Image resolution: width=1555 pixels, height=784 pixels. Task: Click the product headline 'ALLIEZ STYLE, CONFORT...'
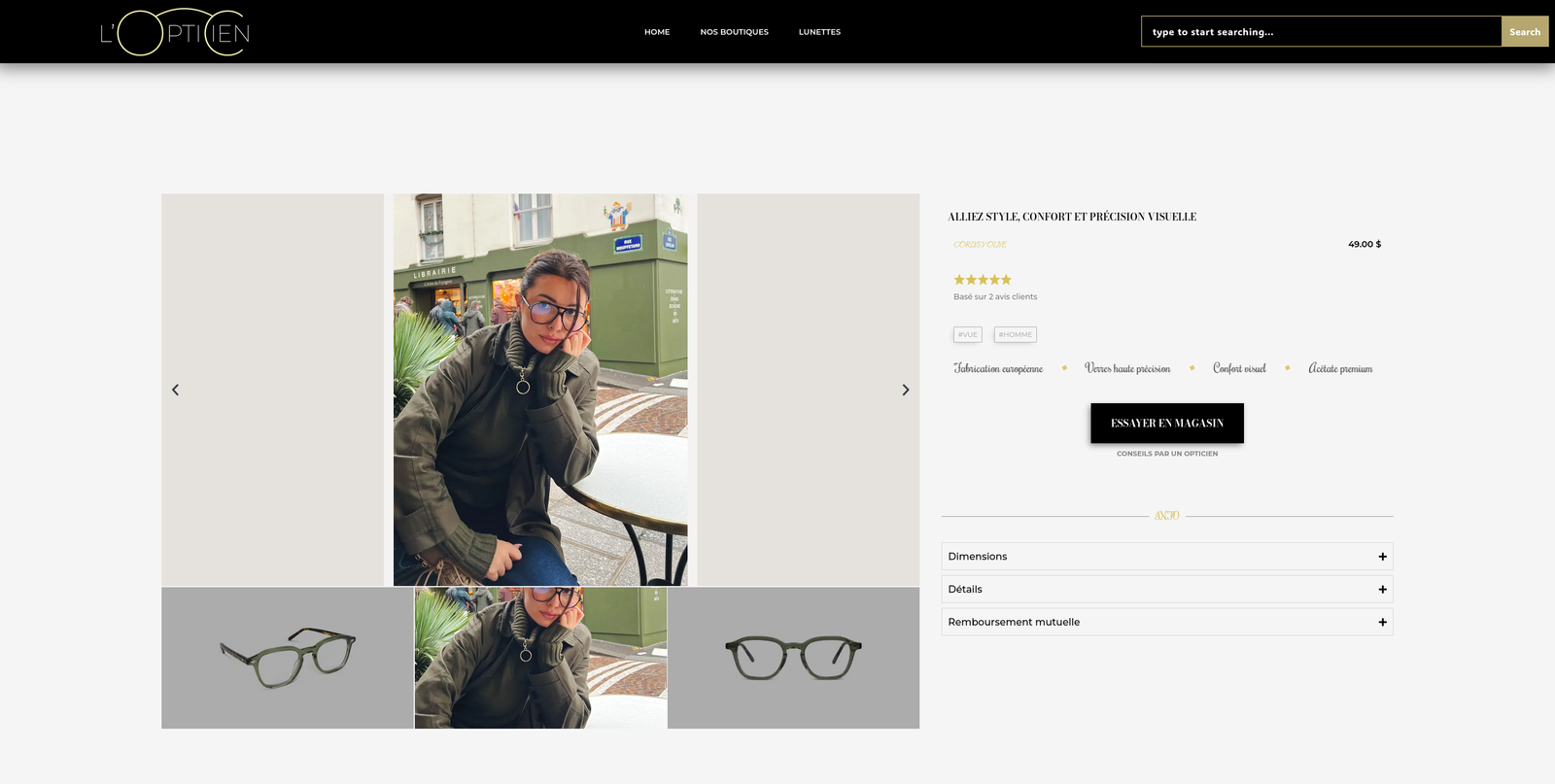click(x=1072, y=217)
